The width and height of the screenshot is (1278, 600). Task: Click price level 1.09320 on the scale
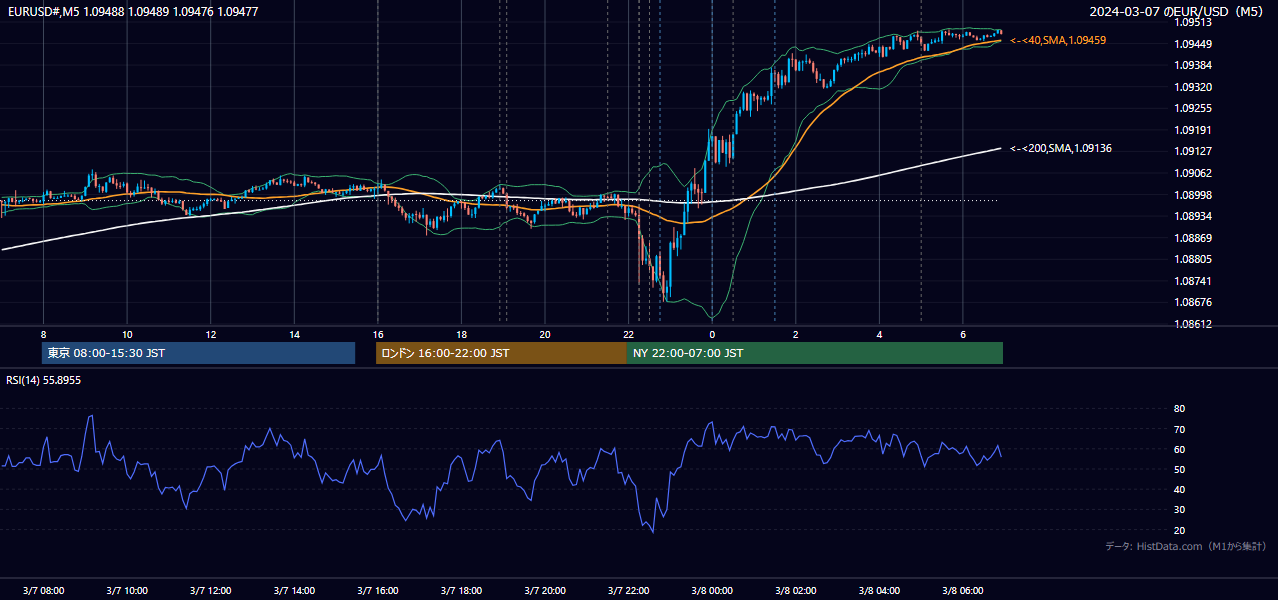coord(1193,87)
